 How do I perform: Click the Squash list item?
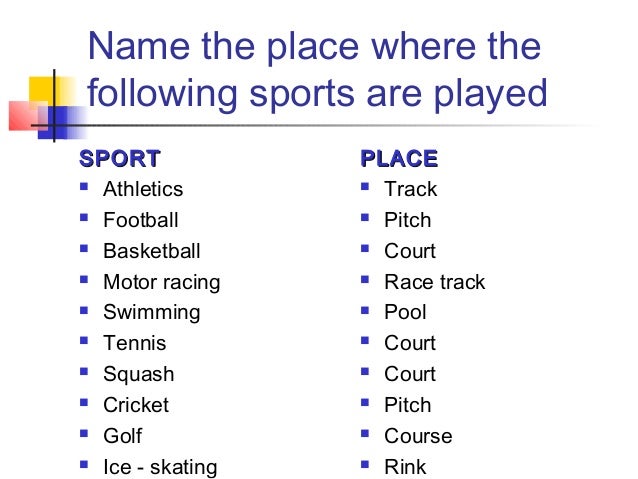139,374
